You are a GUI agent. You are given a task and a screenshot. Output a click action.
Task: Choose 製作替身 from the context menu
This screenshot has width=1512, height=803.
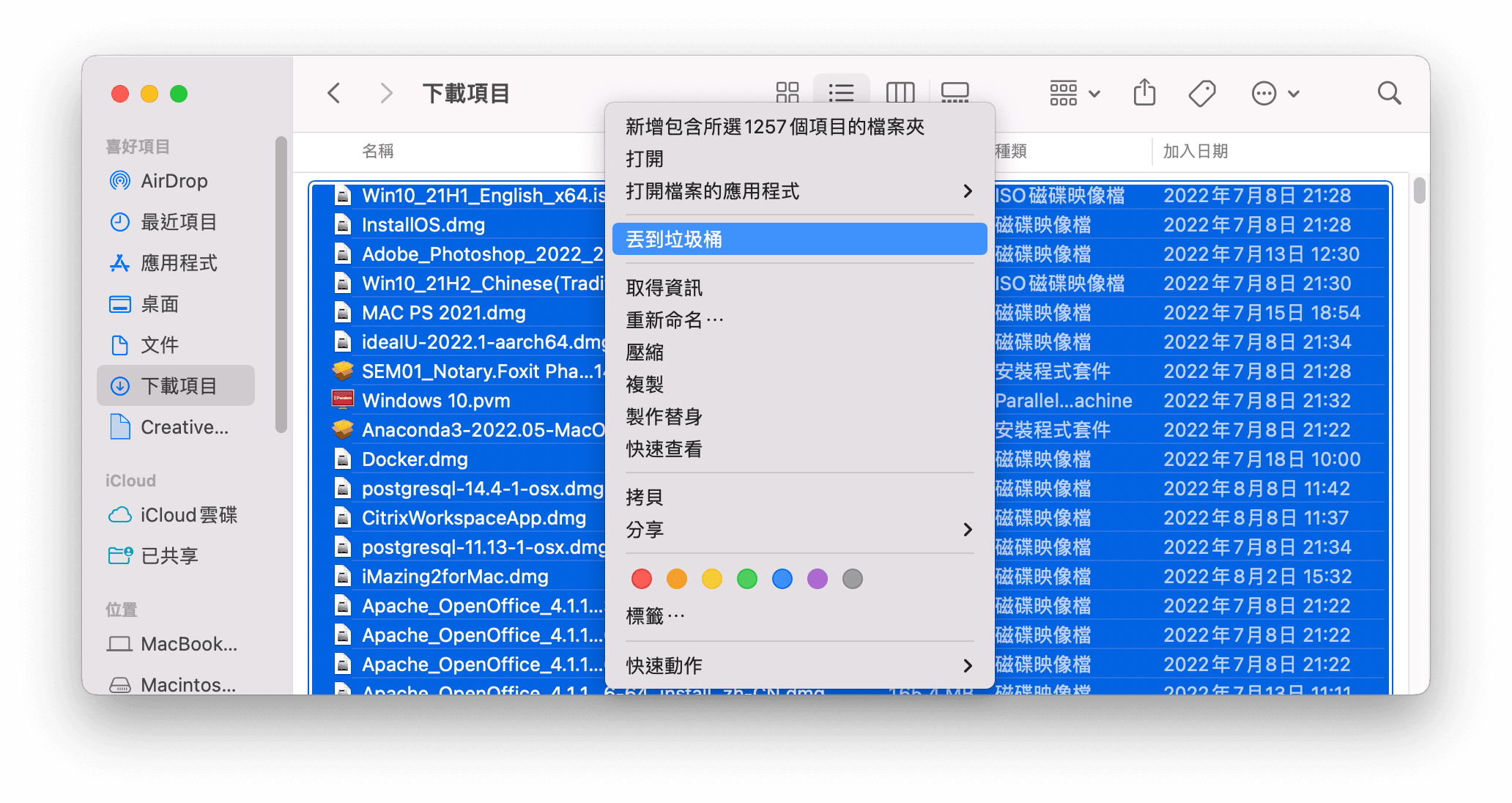799,417
